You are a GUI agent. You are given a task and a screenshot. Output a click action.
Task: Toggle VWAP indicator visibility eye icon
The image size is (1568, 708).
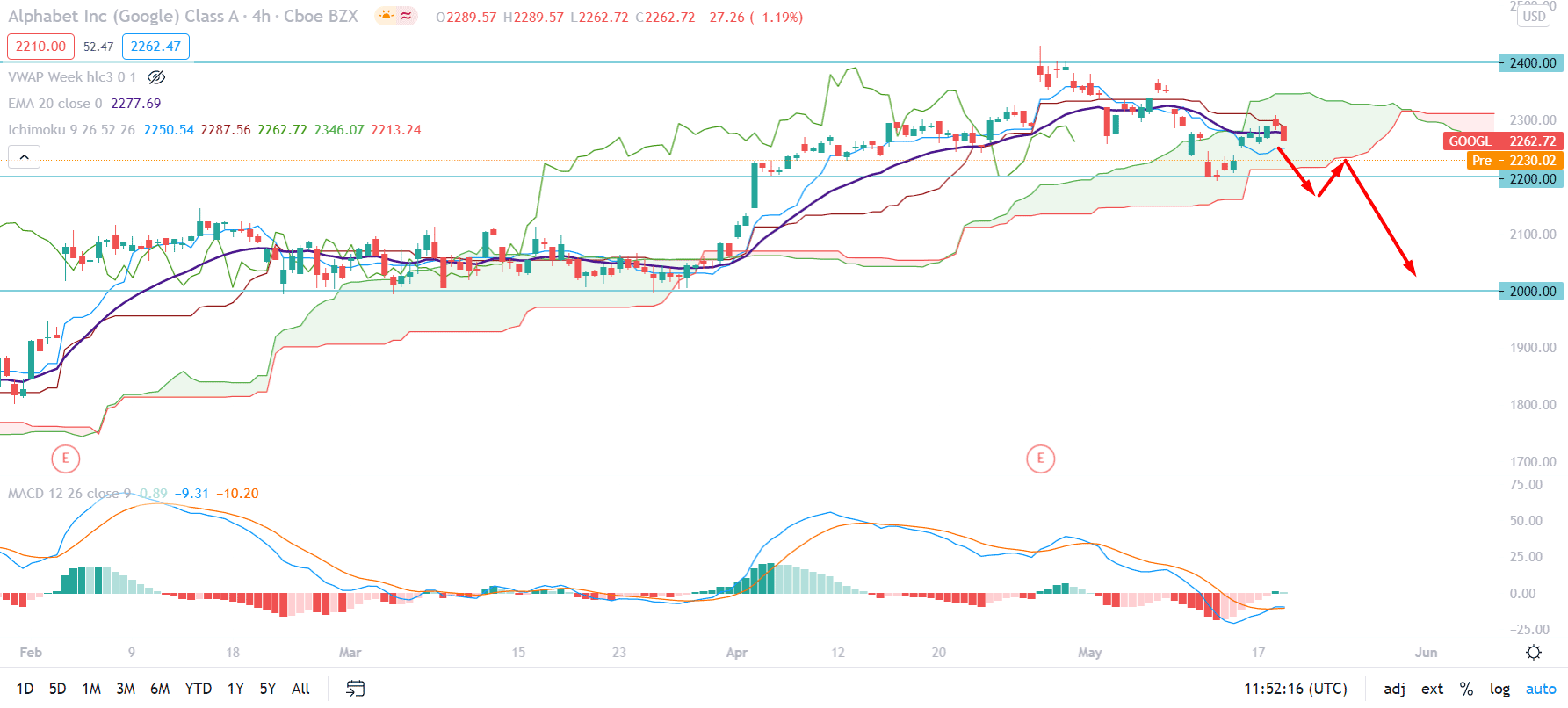(x=156, y=77)
